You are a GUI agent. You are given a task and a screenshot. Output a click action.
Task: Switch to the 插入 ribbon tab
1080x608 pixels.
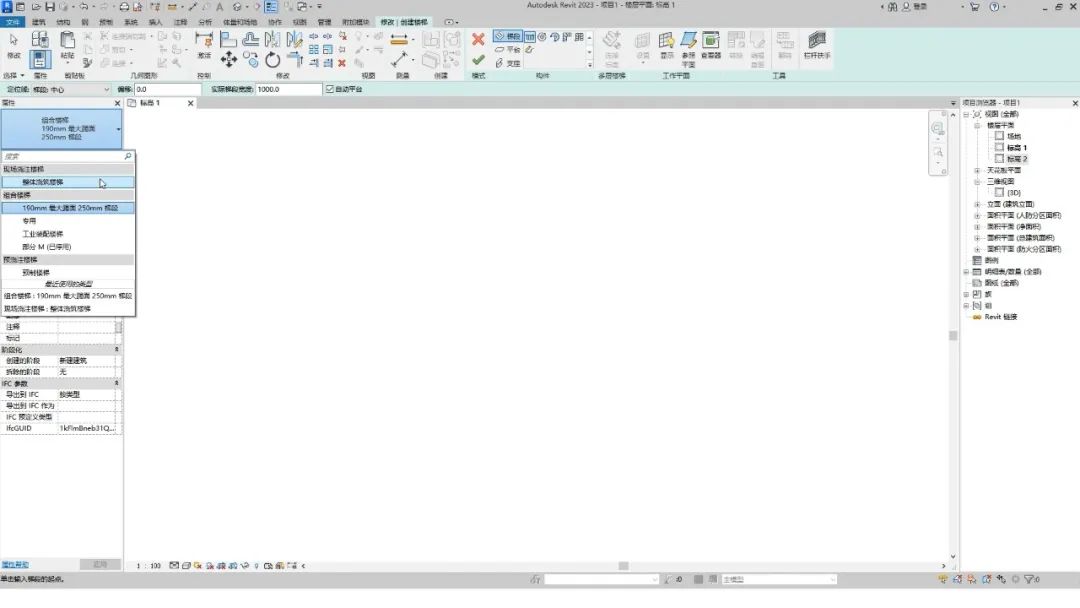[x=156, y=22]
